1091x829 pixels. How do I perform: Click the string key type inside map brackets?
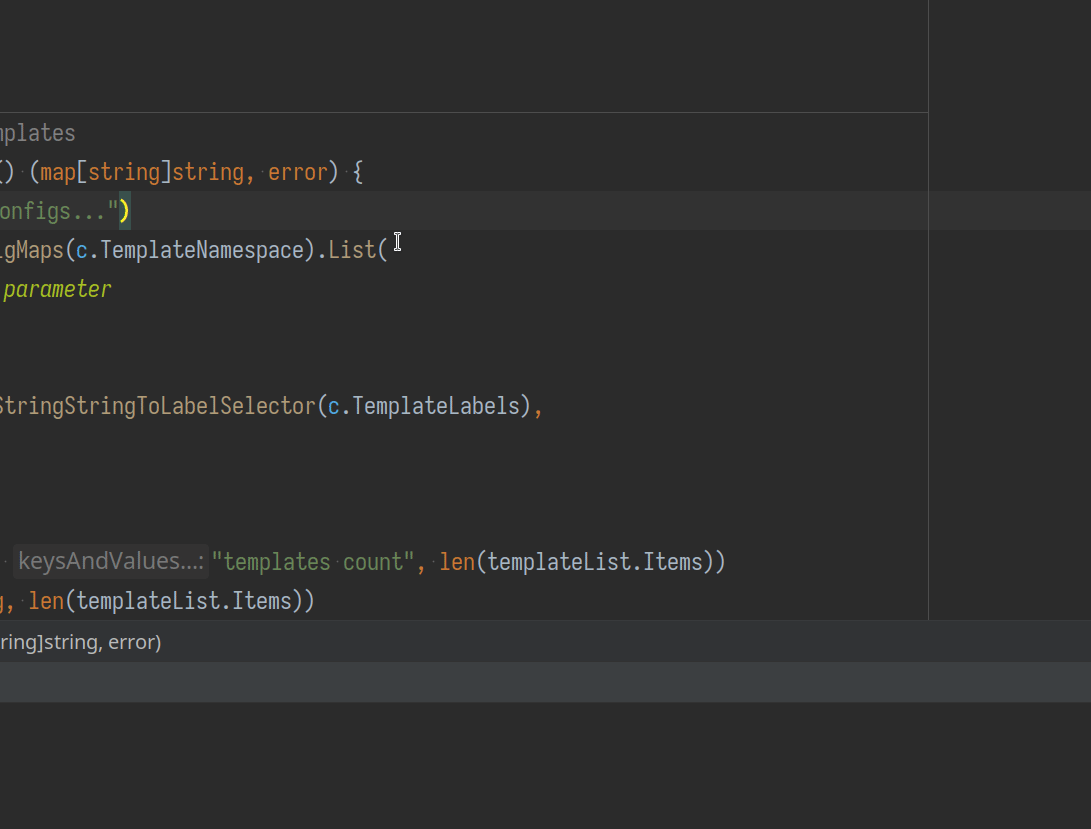tap(124, 172)
